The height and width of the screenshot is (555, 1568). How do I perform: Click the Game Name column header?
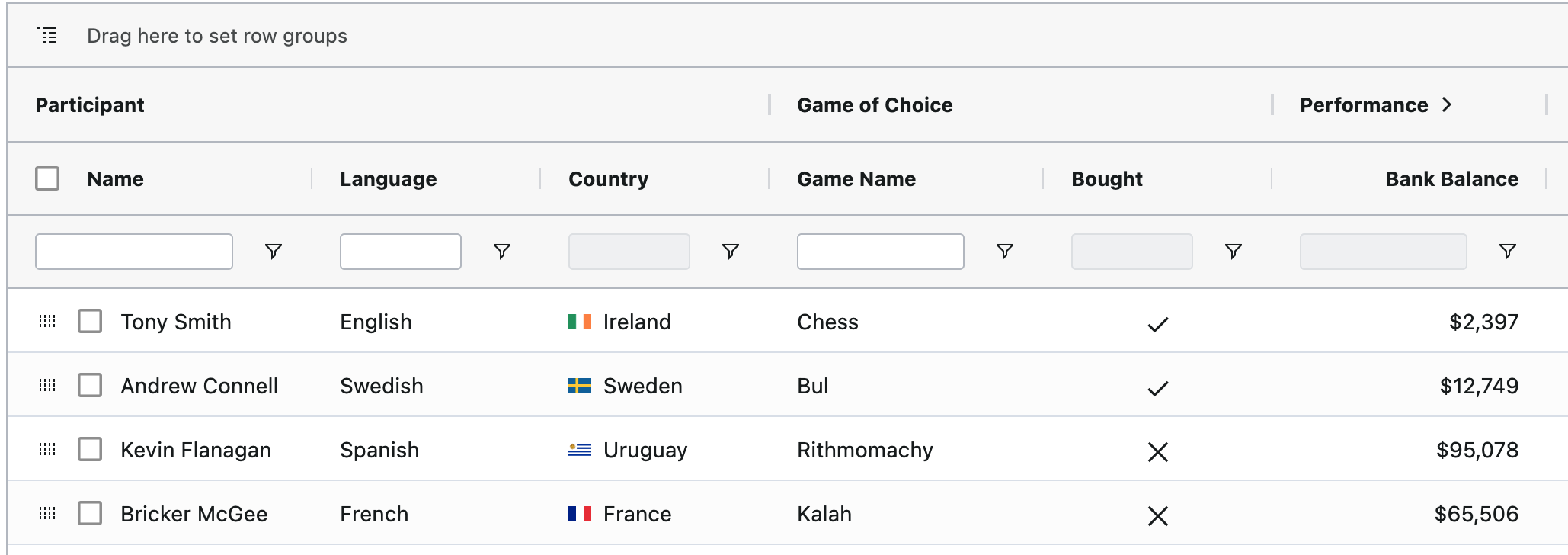click(x=856, y=179)
